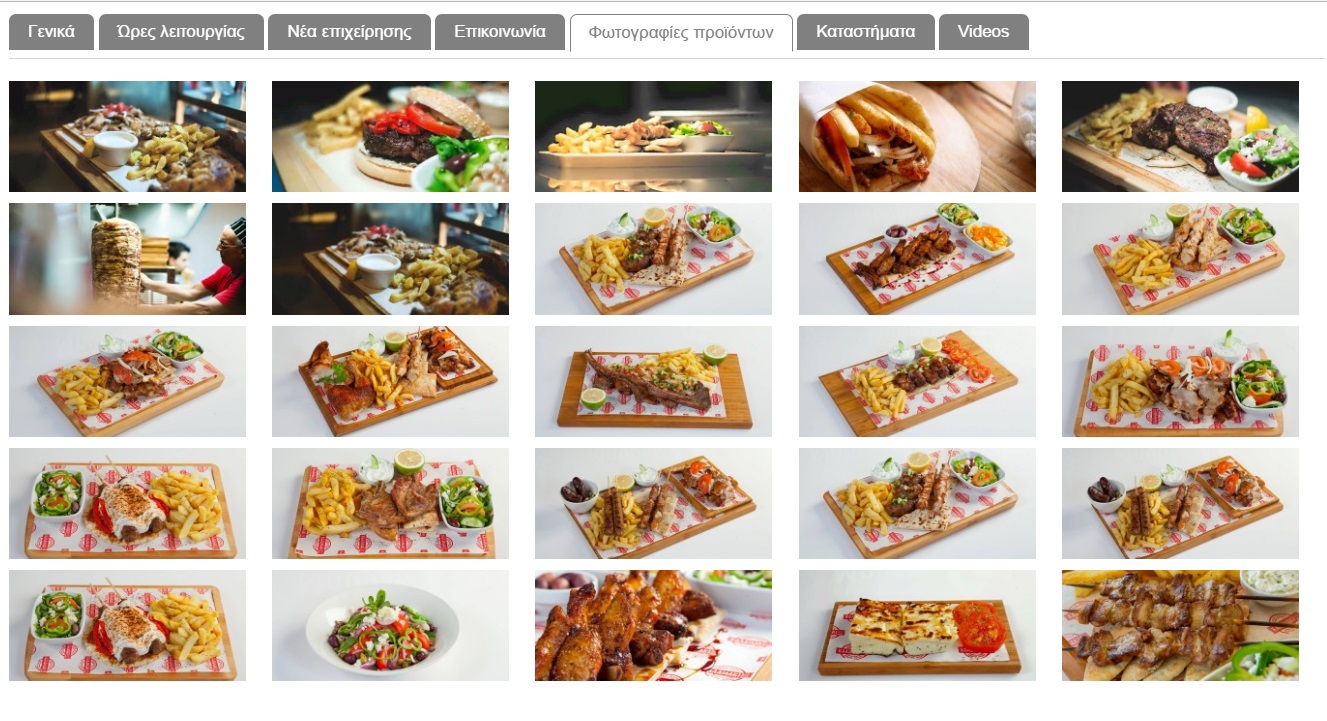
Task: Open the pork chops with fries photo
Action: 390,503
